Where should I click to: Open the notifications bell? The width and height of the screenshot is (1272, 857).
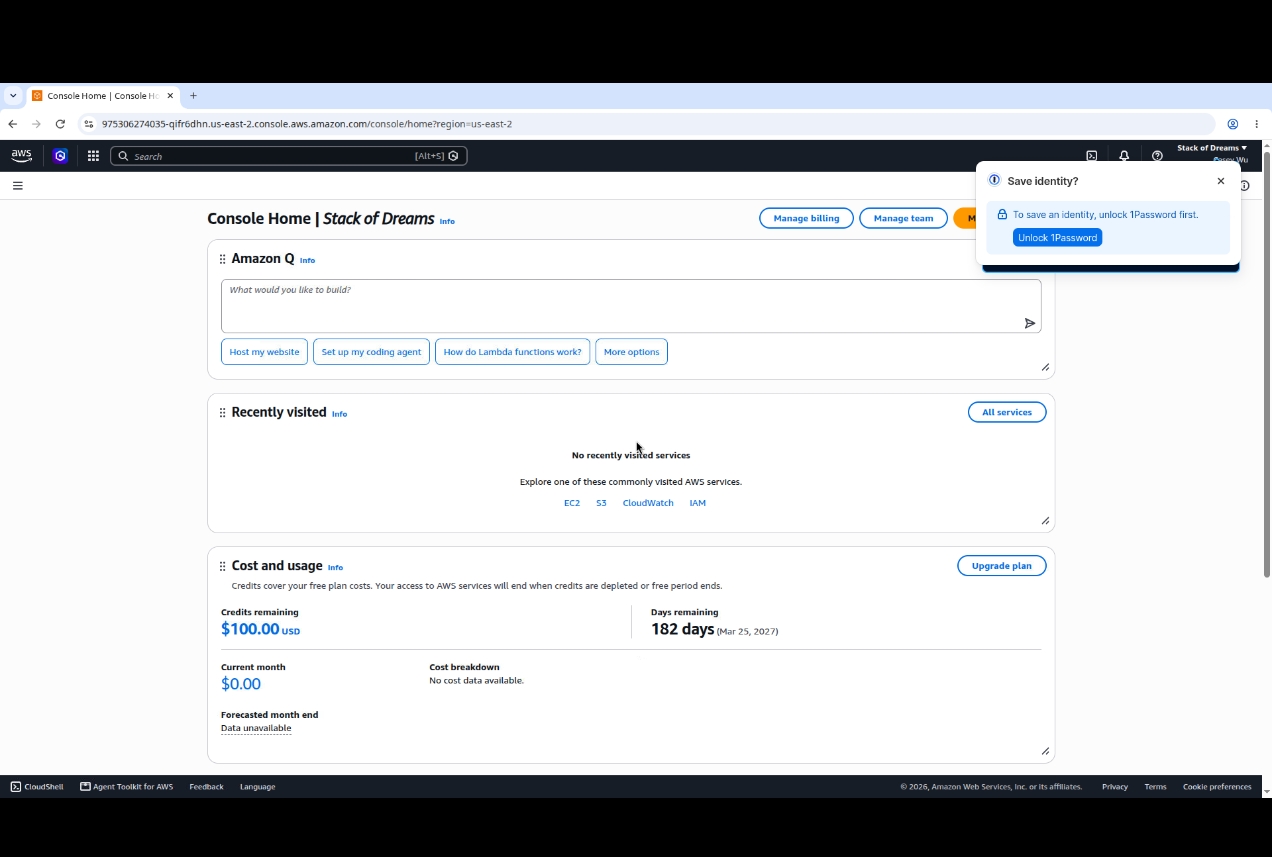[1124, 156]
